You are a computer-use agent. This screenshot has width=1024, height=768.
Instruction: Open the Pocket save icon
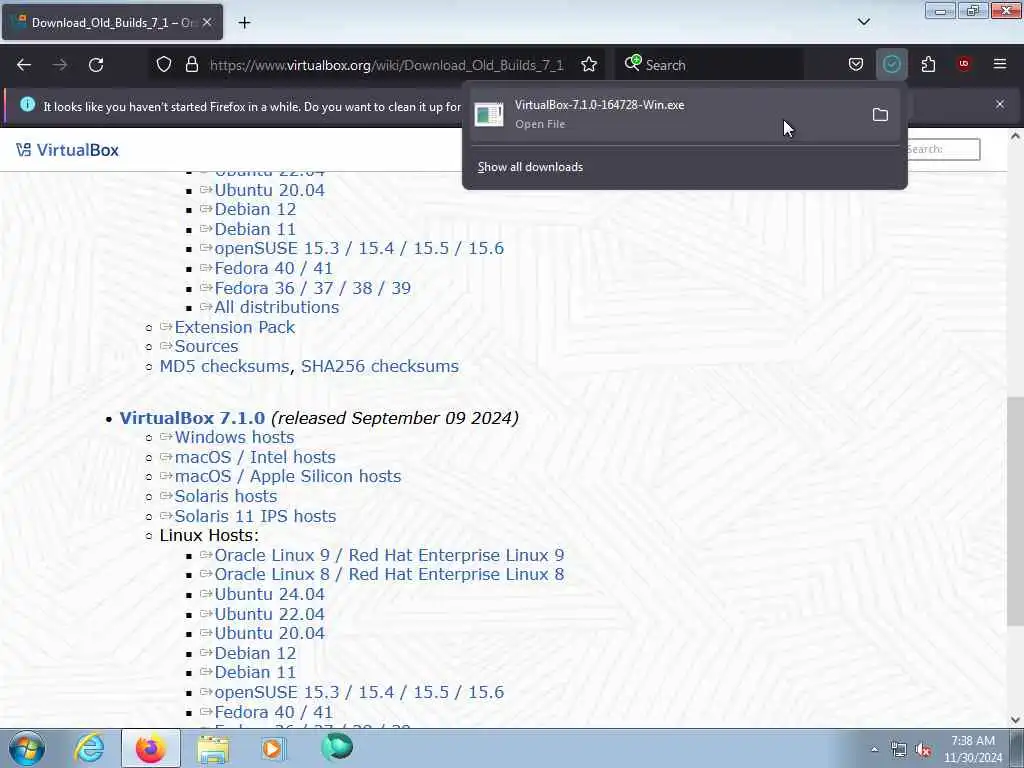[856, 64]
